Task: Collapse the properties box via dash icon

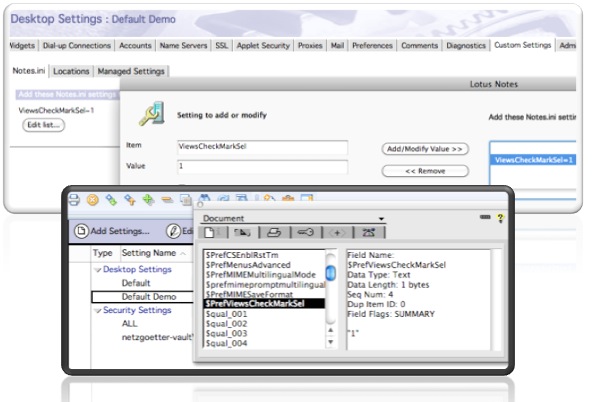Action: tap(485, 217)
